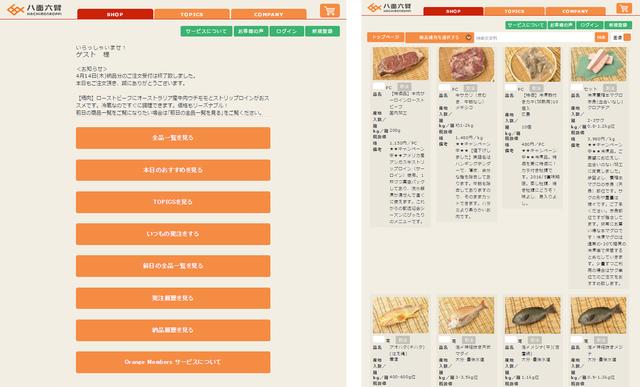The height and width of the screenshot is (387, 640).
Task: Click quantity field under raw meat chunk
Action: pyautogui.click(x=444, y=88)
